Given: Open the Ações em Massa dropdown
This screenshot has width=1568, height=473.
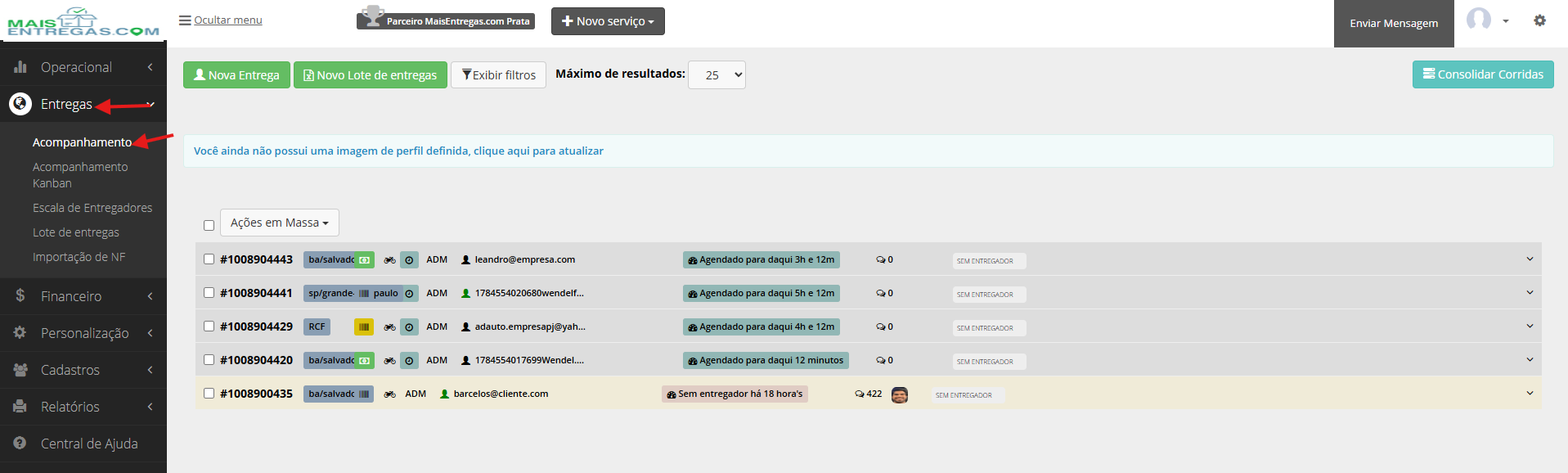Looking at the screenshot, I should click(280, 223).
